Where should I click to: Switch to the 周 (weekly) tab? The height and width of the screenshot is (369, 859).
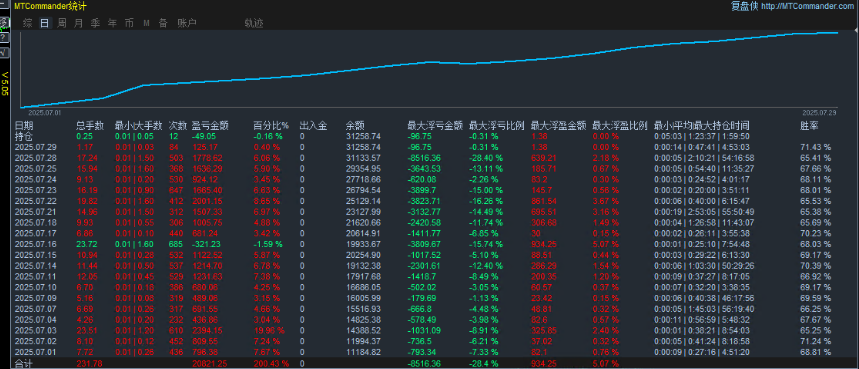click(62, 23)
